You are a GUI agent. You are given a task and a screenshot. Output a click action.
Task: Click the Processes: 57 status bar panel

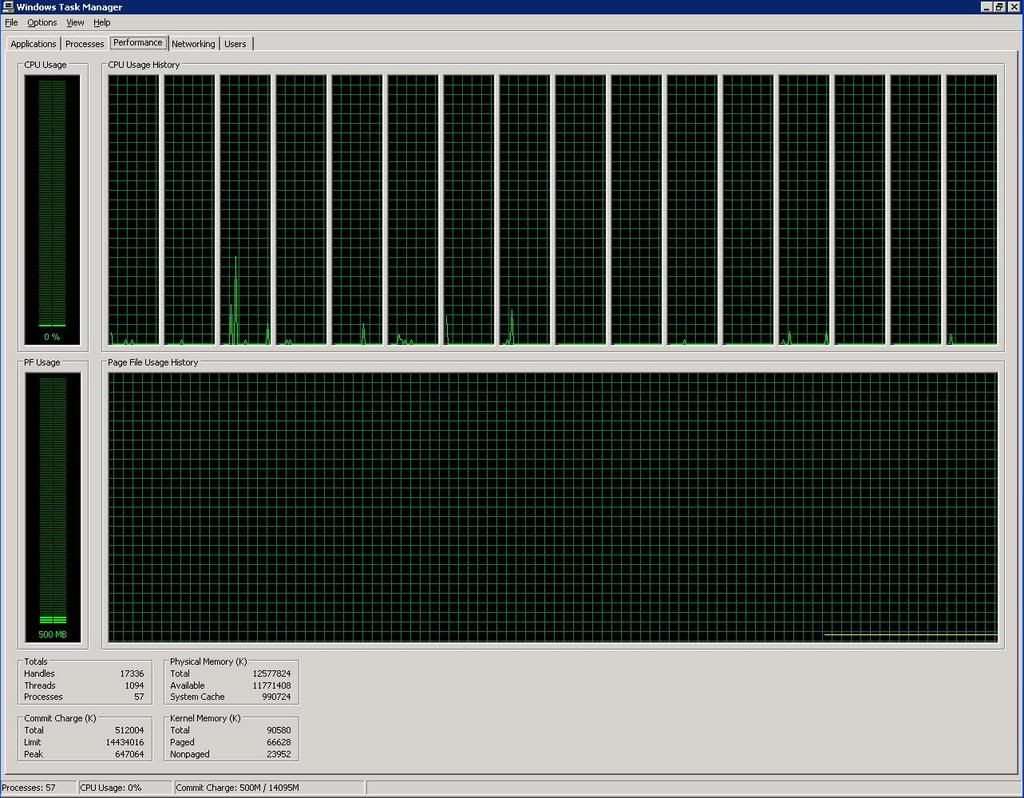click(38, 788)
